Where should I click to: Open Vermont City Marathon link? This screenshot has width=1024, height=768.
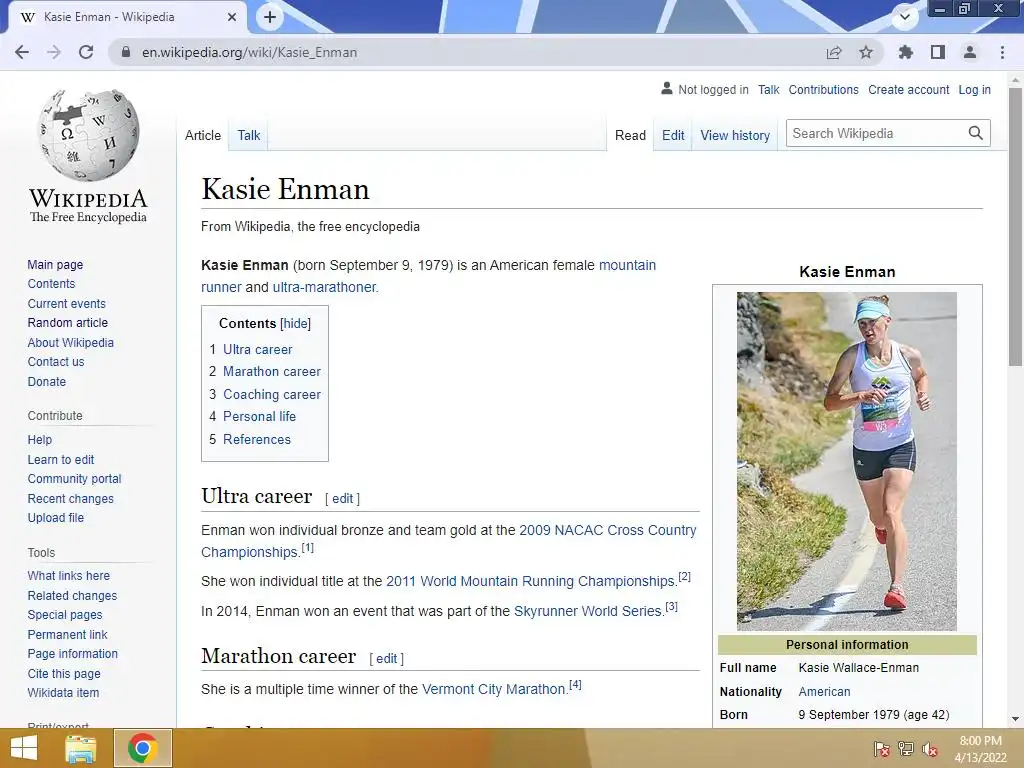(x=494, y=689)
